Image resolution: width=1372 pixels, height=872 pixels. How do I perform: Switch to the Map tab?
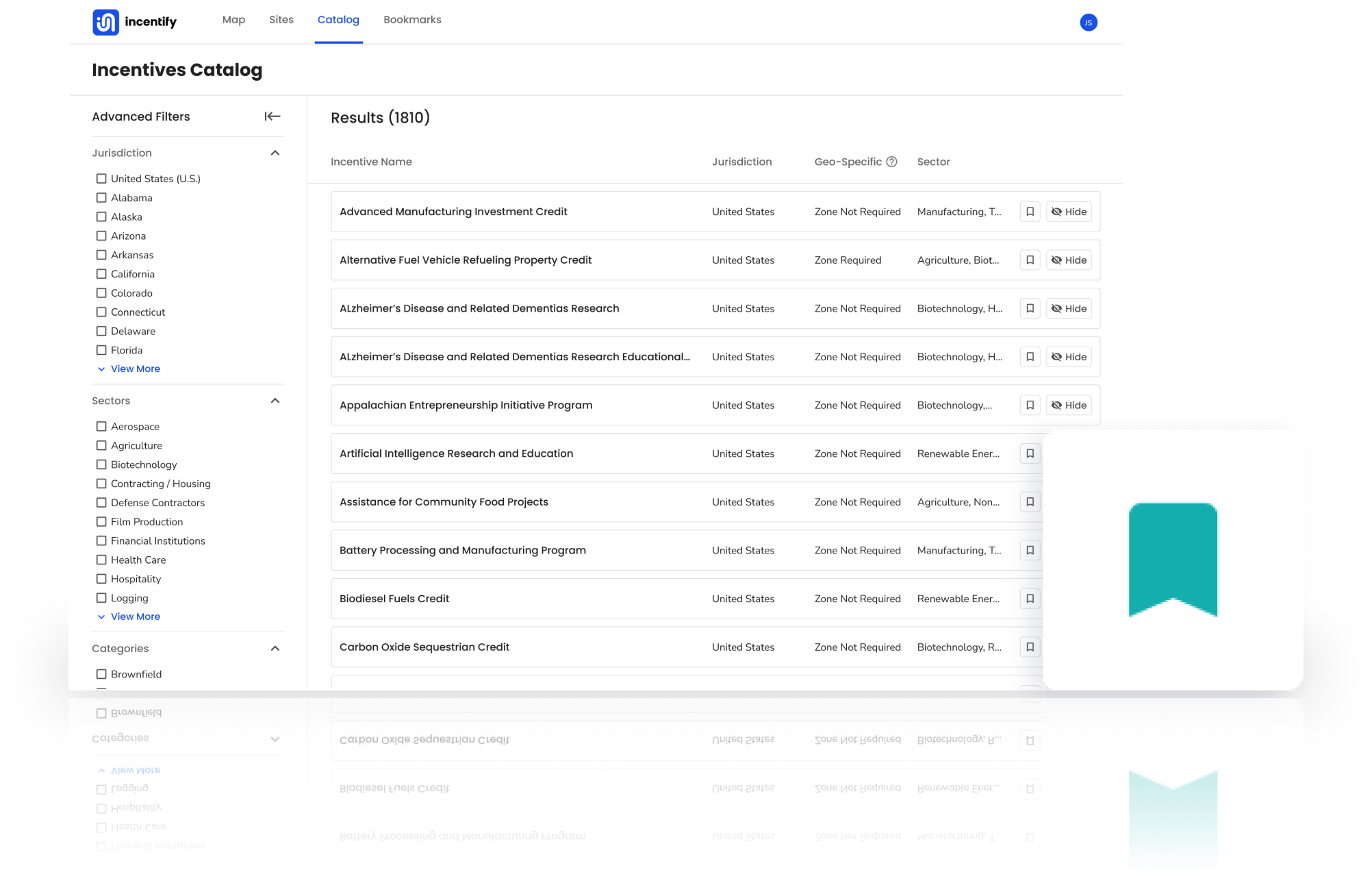(233, 20)
